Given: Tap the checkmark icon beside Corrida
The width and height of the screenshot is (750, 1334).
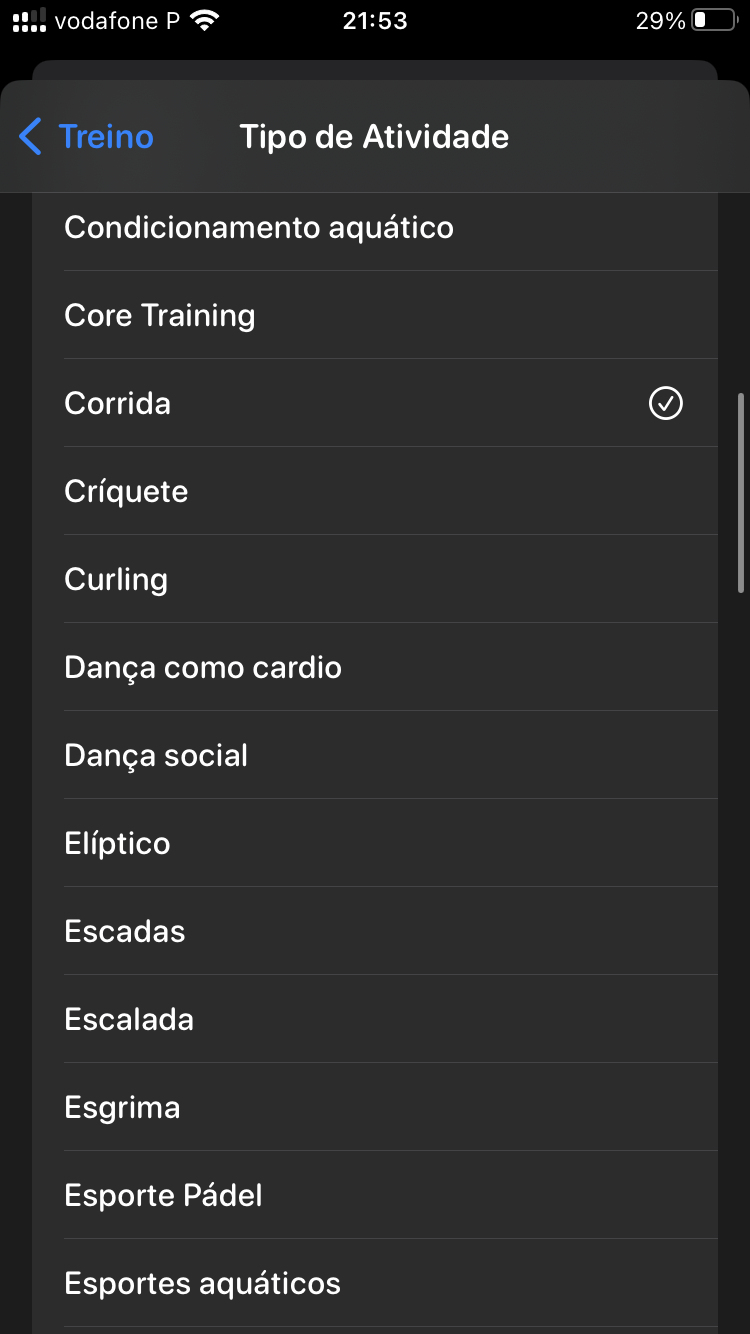Looking at the screenshot, I should click(665, 403).
